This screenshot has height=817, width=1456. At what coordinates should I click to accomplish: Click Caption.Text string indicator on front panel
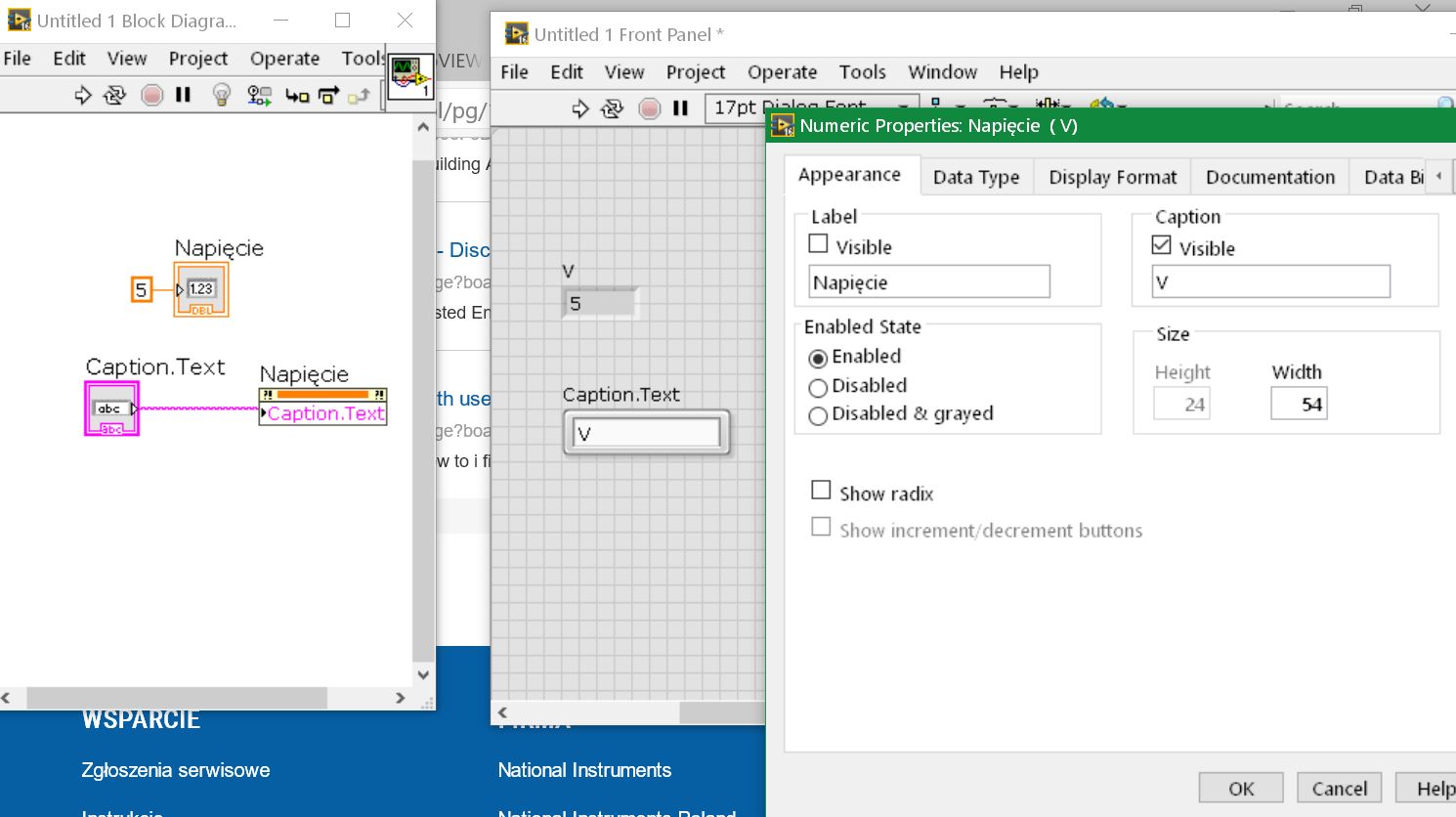[x=647, y=433]
